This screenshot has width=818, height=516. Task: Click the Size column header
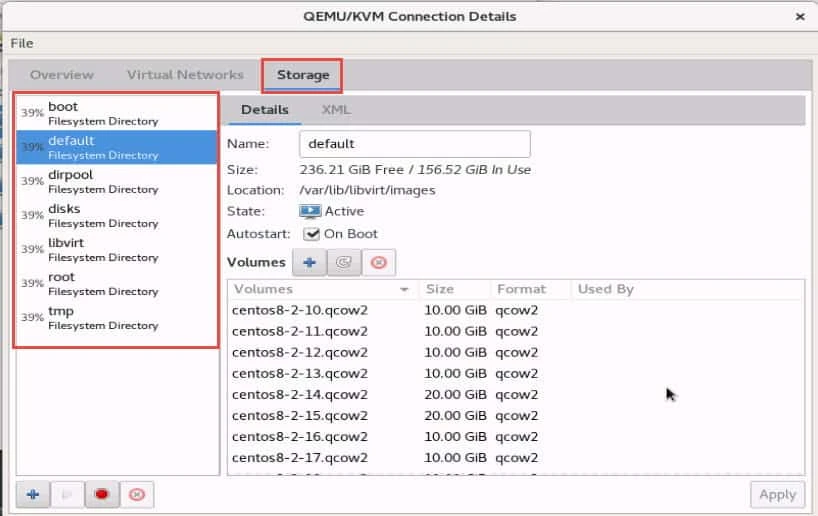tap(455, 290)
